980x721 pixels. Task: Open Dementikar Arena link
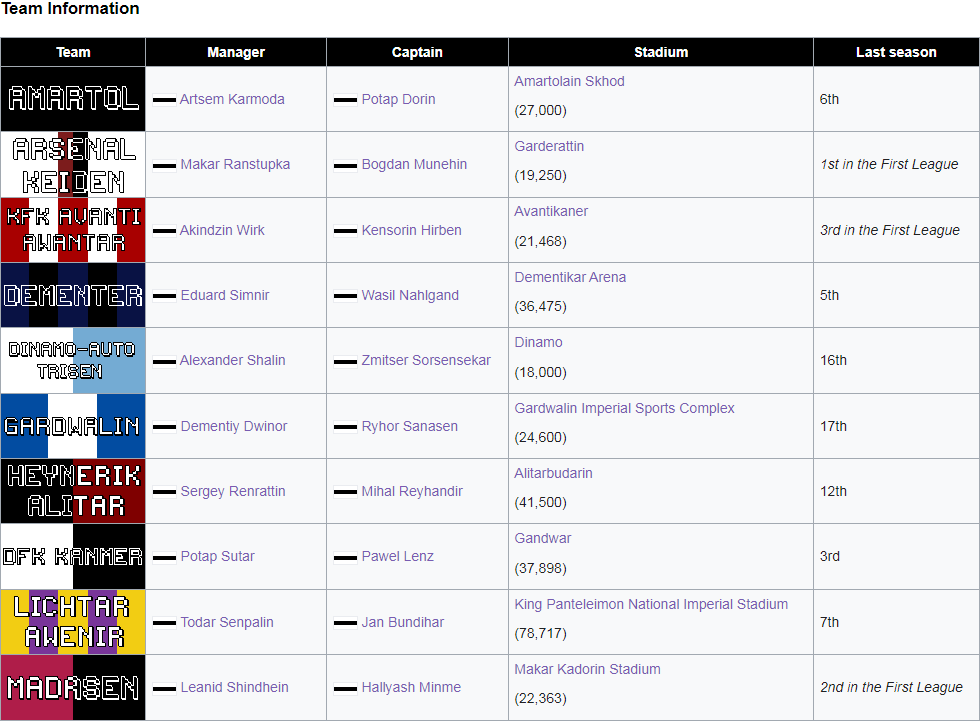[570, 277]
